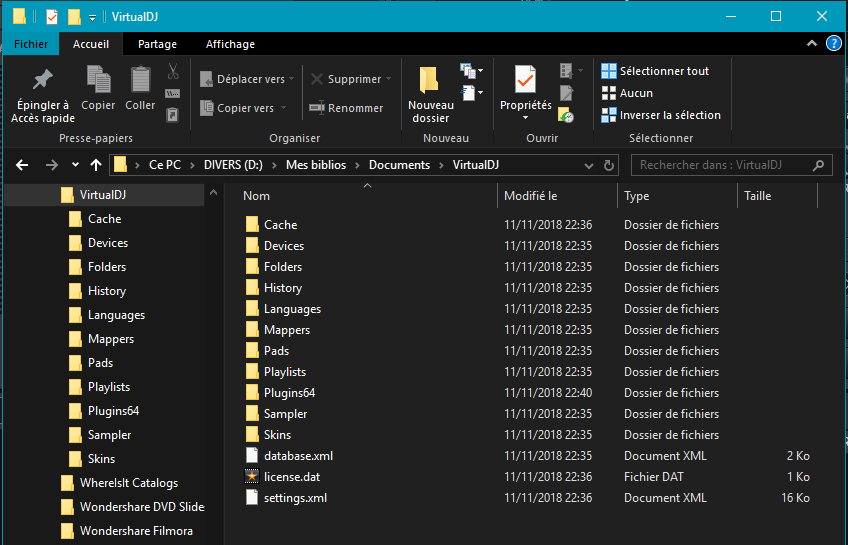The width and height of the screenshot is (848, 545).
Task: Click the Coller paste icon
Action: coord(141,88)
